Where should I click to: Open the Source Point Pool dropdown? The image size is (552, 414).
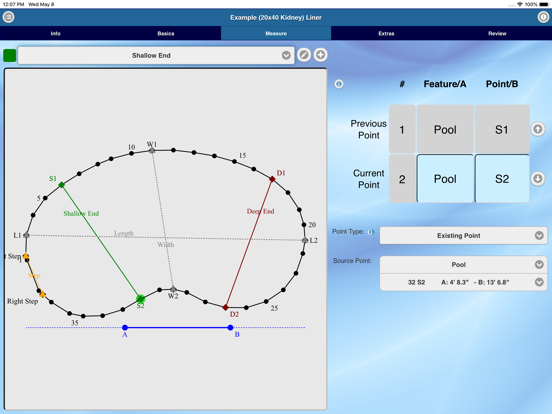click(x=463, y=265)
